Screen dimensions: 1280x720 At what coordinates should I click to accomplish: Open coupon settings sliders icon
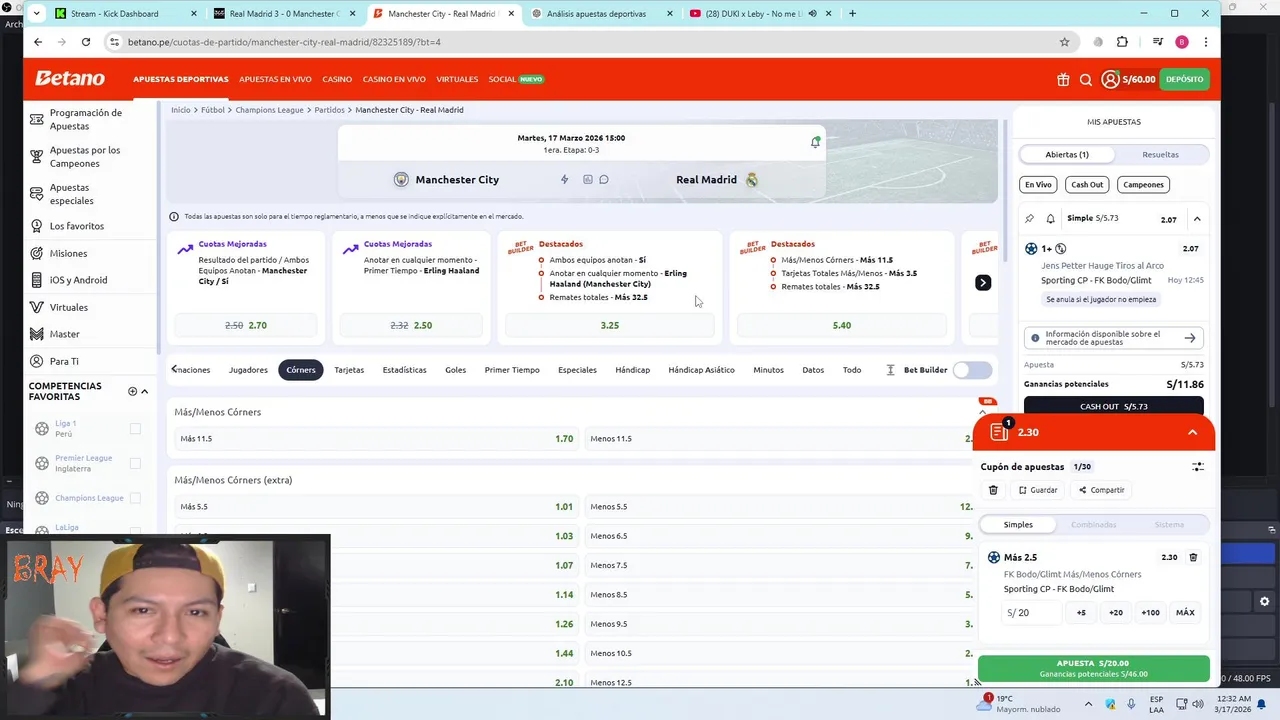click(1198, 467)
